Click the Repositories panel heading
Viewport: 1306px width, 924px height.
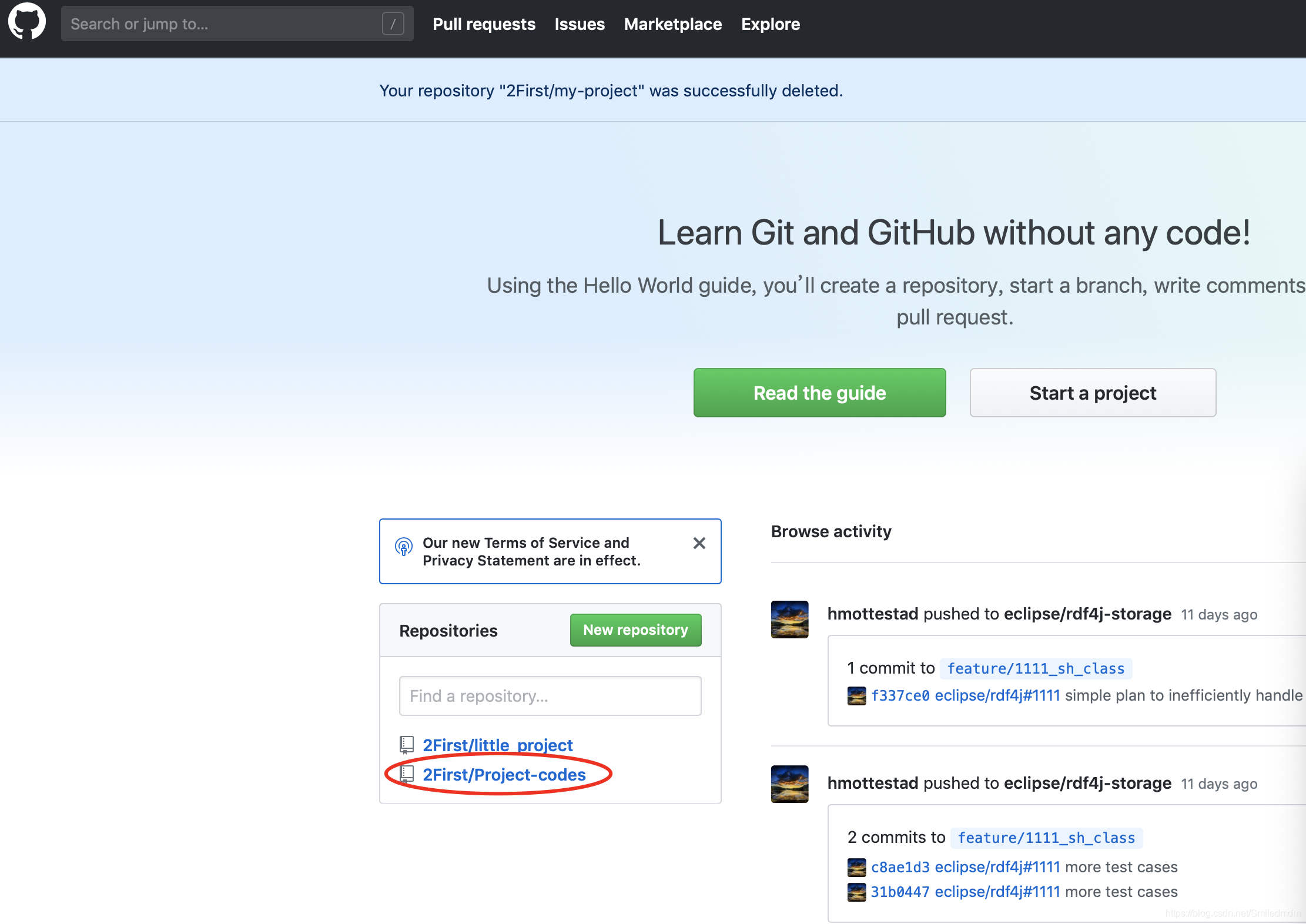pos(448,631)
